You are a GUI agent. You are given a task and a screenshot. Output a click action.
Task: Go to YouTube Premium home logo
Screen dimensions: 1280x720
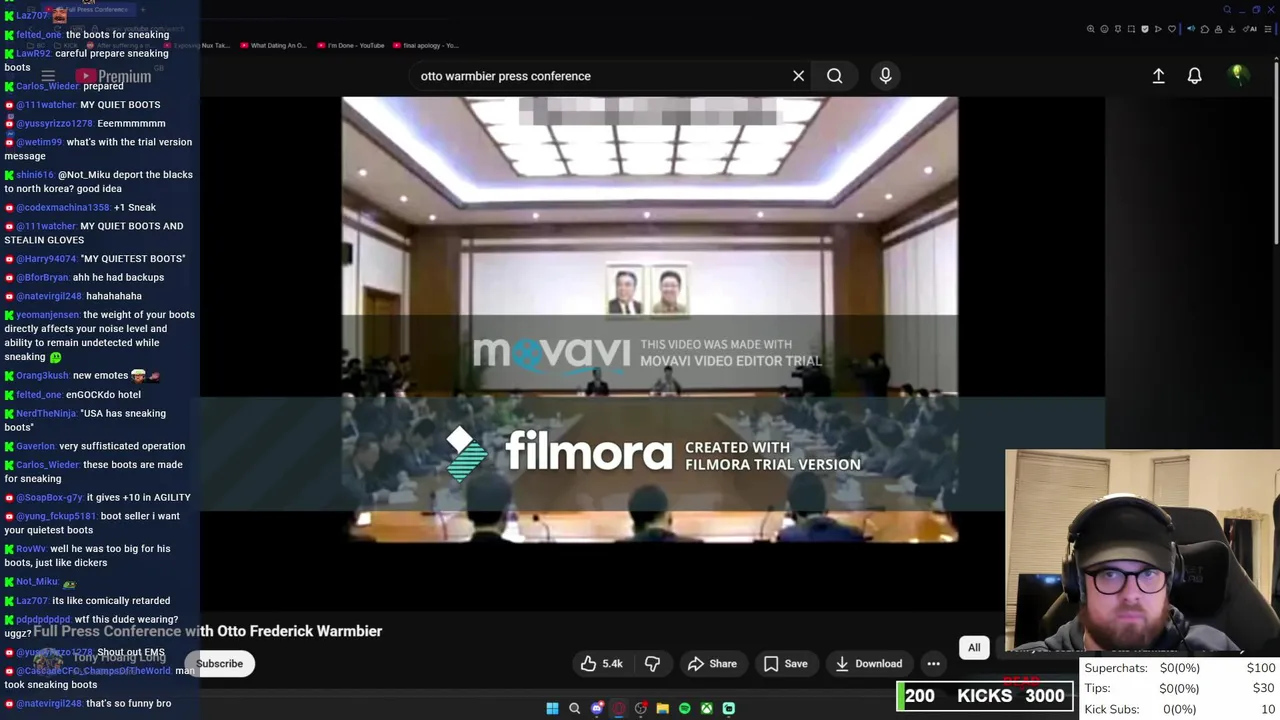point(112,76)
